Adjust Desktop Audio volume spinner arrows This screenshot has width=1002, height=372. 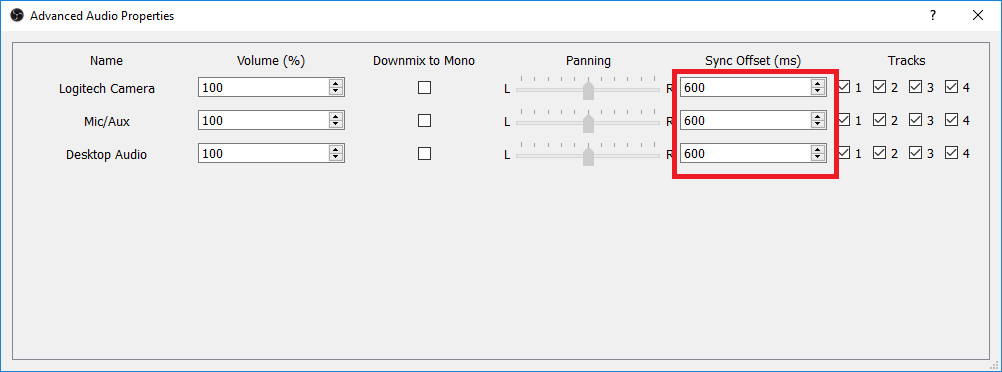tap(336, 154)
